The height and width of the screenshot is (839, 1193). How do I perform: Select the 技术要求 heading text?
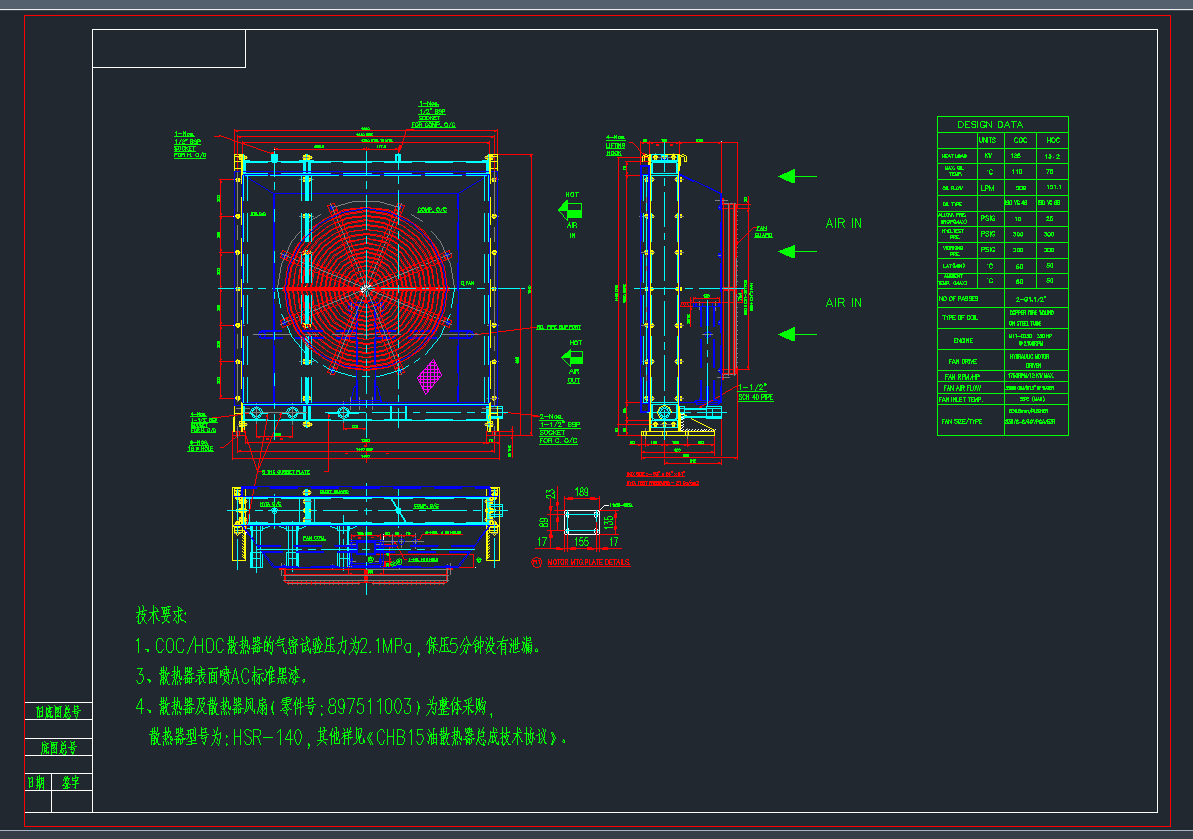161,614
